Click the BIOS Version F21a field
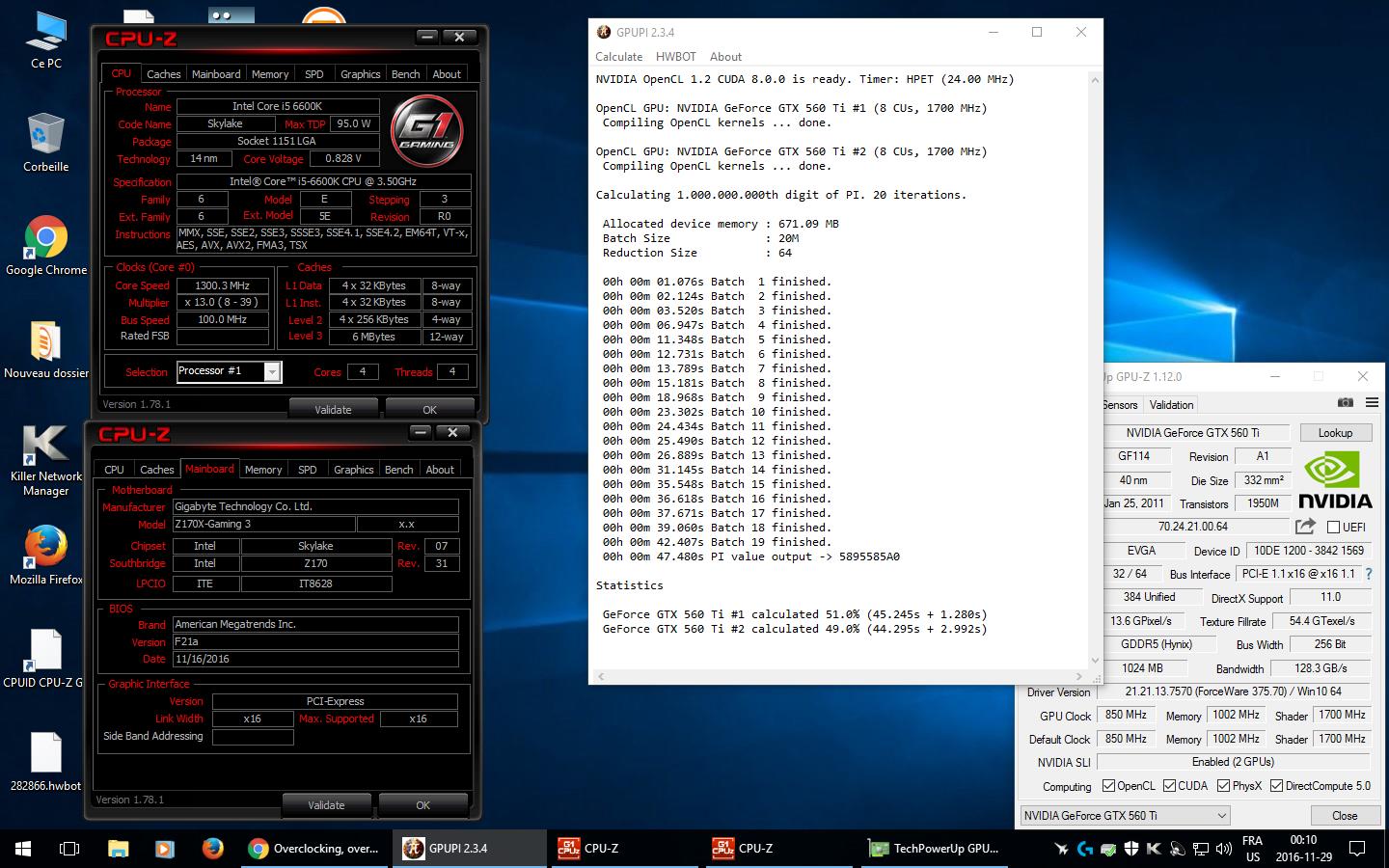 tap(315, 641)
